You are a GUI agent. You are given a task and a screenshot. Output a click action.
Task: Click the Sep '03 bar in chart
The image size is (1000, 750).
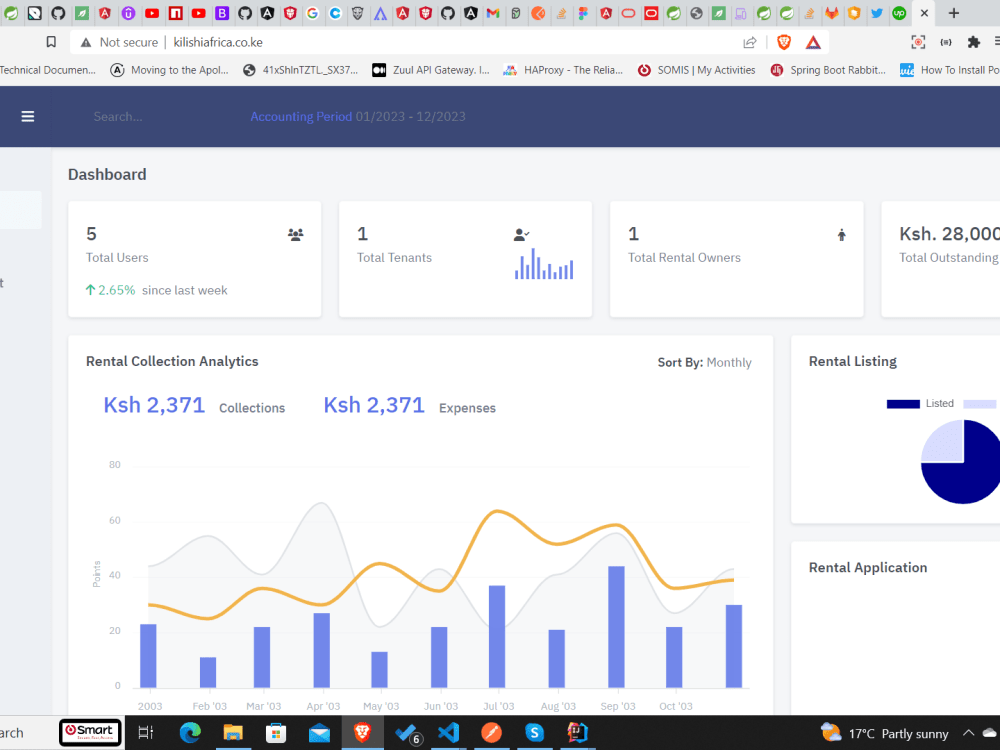coord(616,627)
